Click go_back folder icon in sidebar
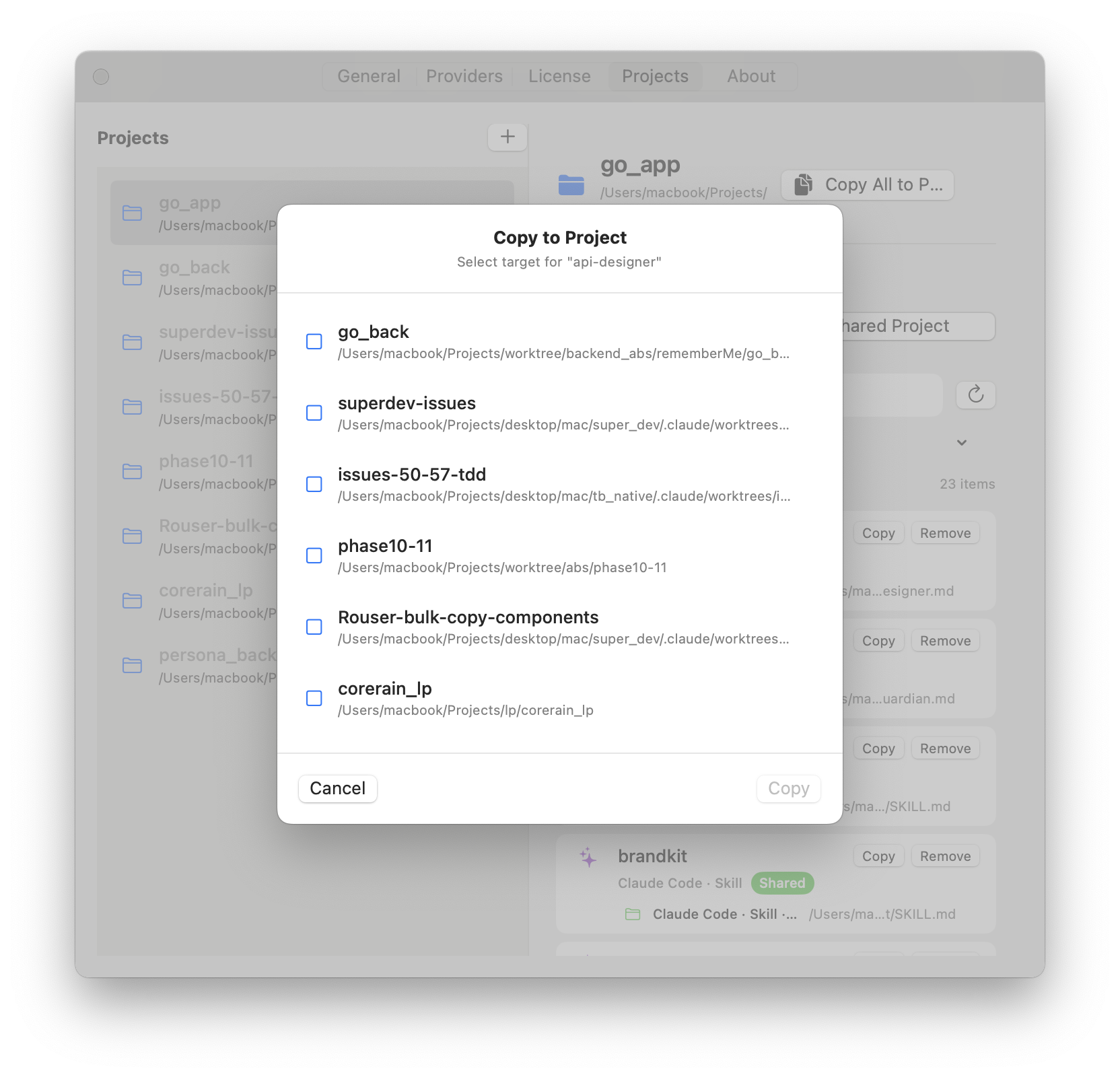Image resolution: width=1120 pixels, height=1077 pixels. click(133, 278)
